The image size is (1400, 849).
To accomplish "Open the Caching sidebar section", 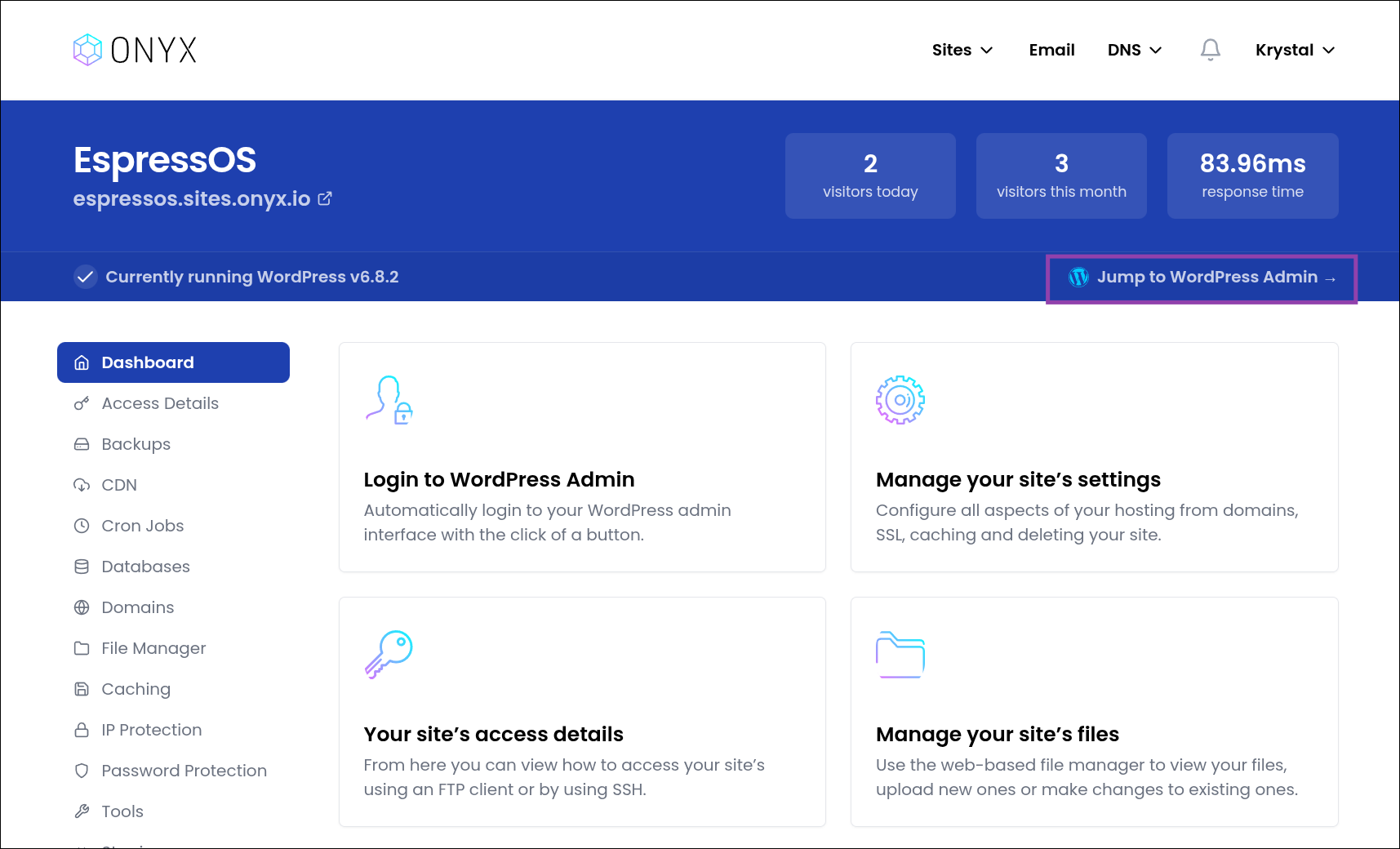I will tap(173, 689).
